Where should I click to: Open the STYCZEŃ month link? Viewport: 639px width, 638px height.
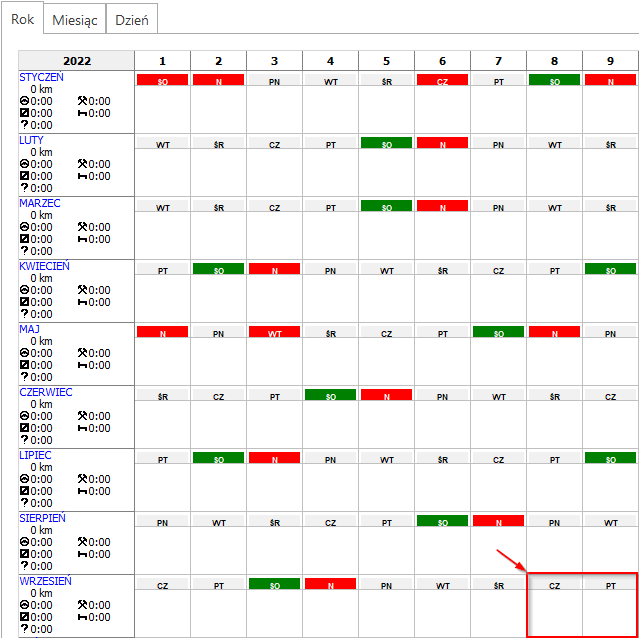(40, 77)
